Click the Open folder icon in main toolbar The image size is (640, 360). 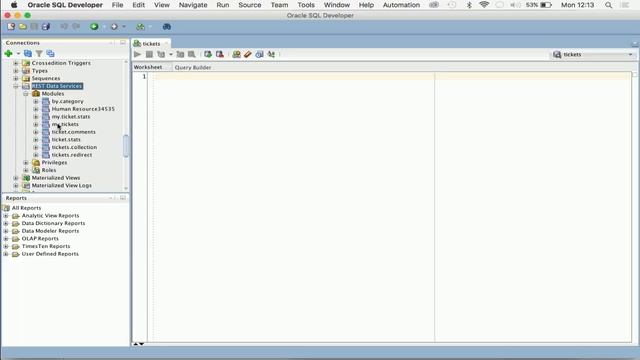[22, 27]
